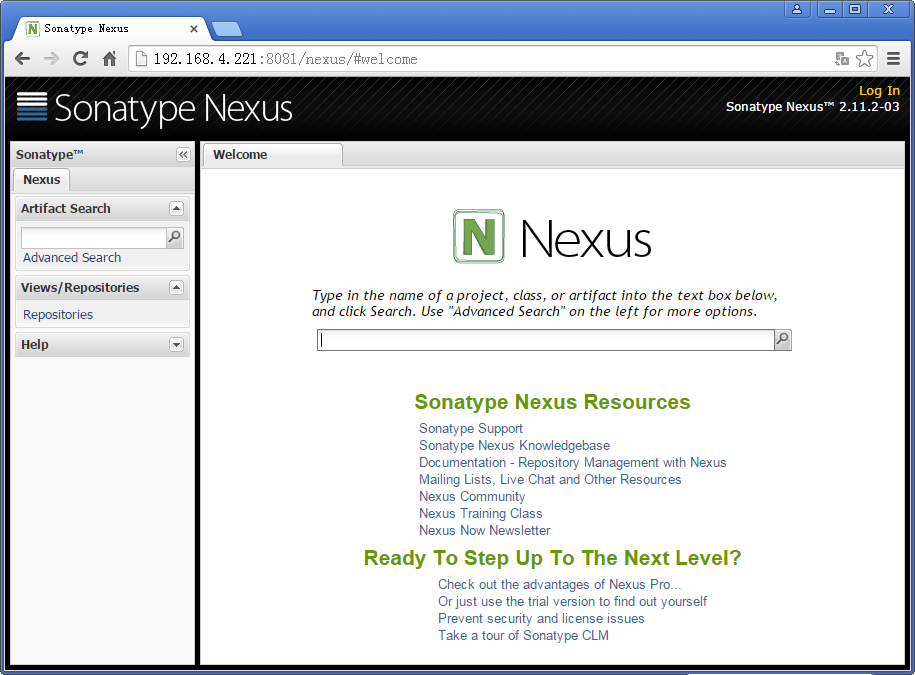Open the Chrome hamburger menu

pyautogui.click(x=893, y=58)
